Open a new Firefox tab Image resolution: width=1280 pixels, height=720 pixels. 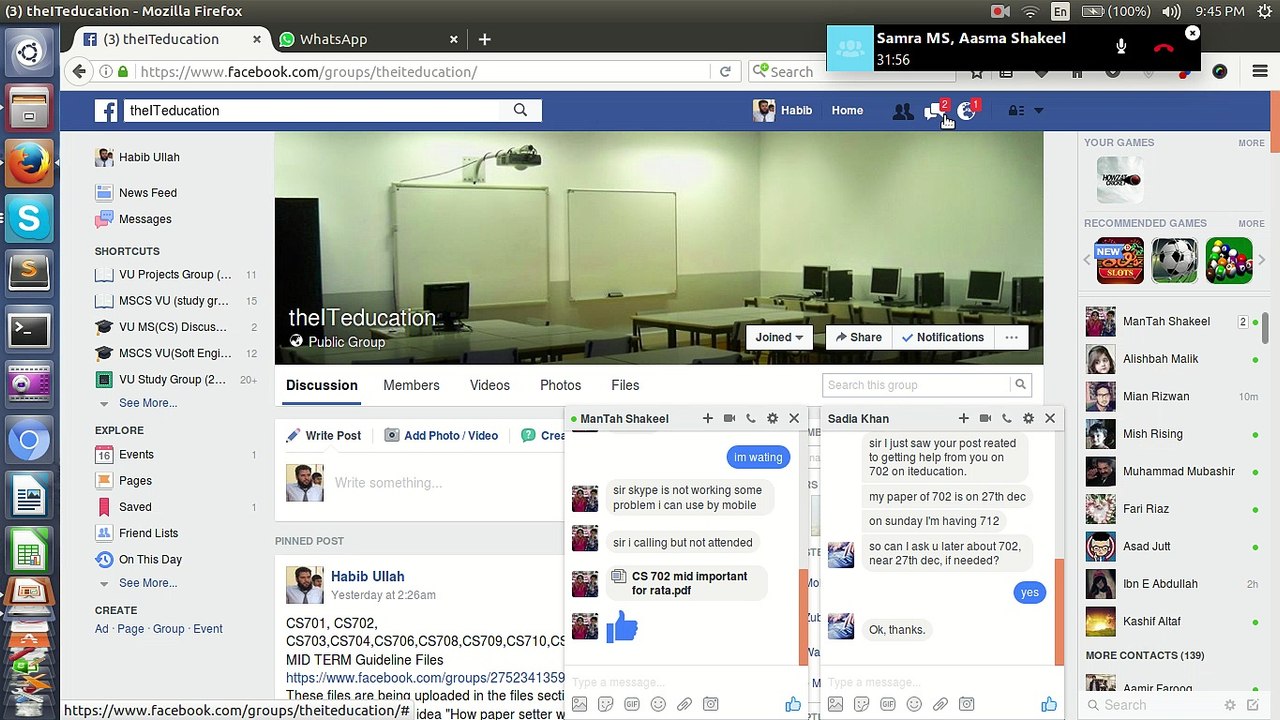[x=485, y=39]
